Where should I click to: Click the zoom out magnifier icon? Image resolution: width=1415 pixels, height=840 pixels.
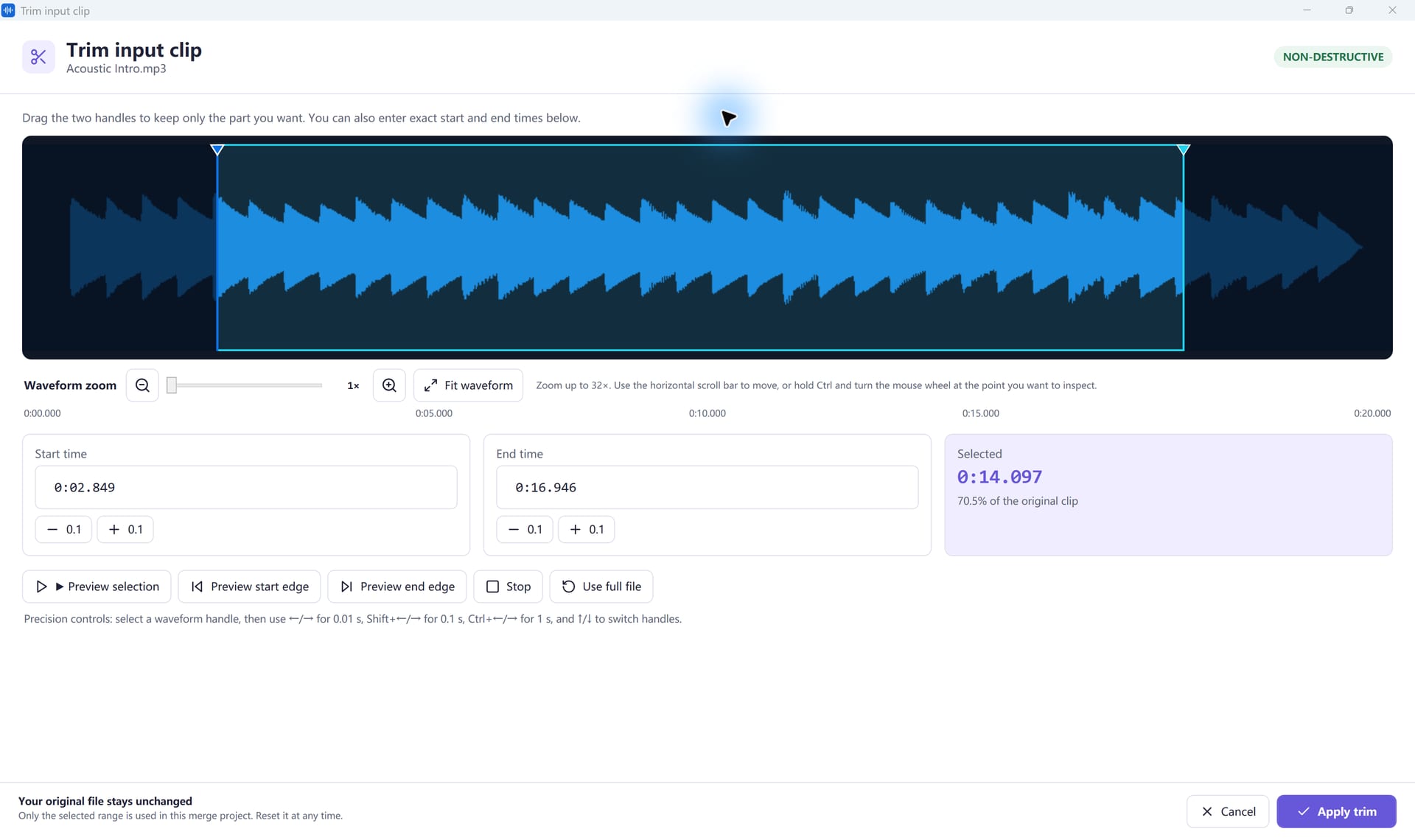point(142,385)
